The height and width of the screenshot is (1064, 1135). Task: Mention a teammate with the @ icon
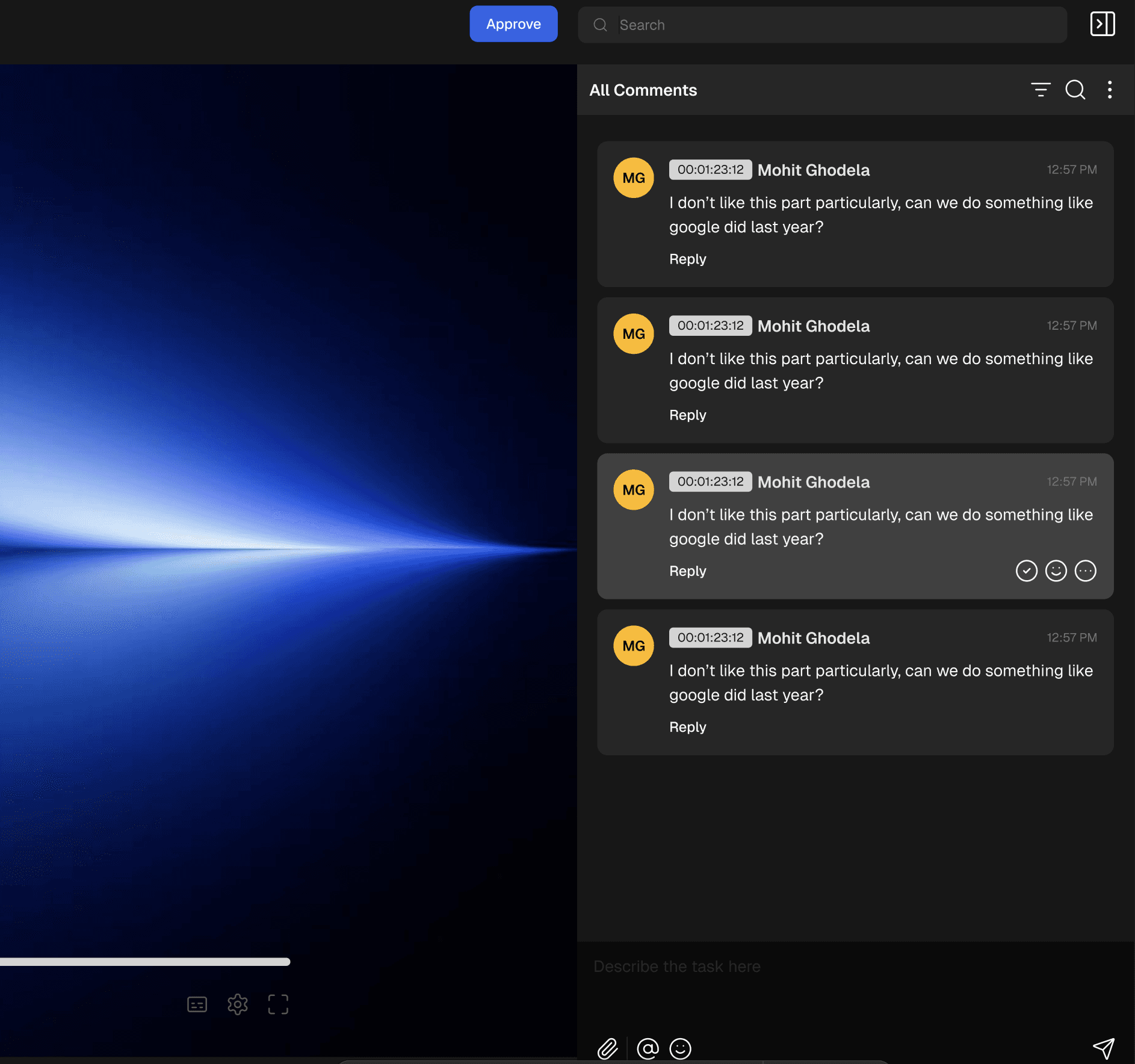648,1048
